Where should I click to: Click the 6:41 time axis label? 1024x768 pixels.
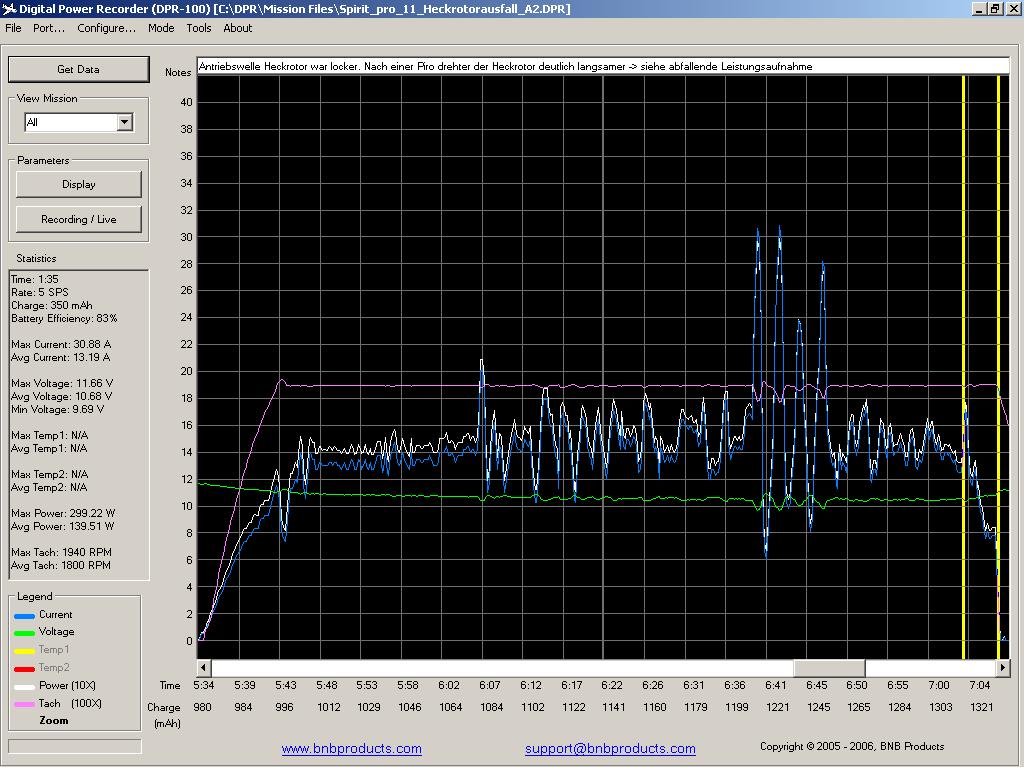(776, 685)
